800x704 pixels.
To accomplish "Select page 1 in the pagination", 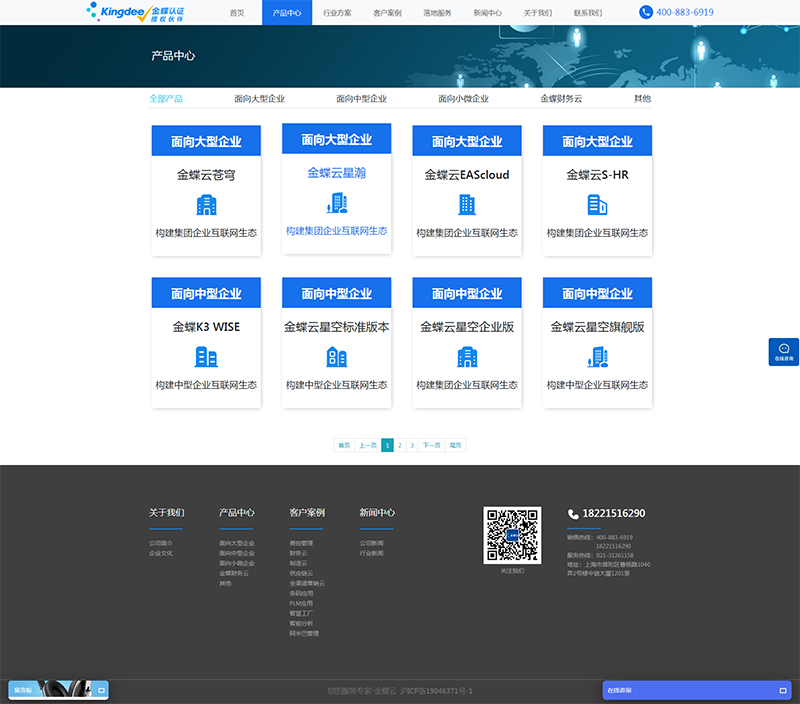I will click(x=387, y=445).
